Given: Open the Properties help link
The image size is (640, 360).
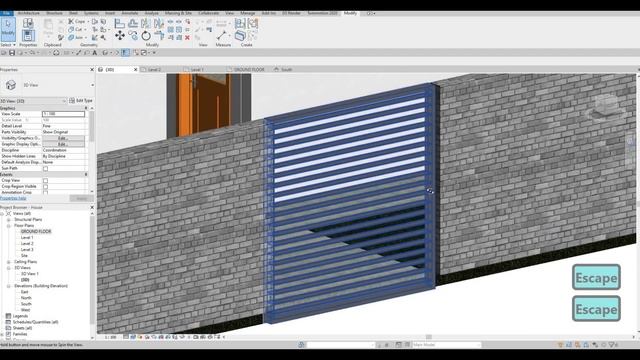Looking at the screenshot, I should (13, 198).
